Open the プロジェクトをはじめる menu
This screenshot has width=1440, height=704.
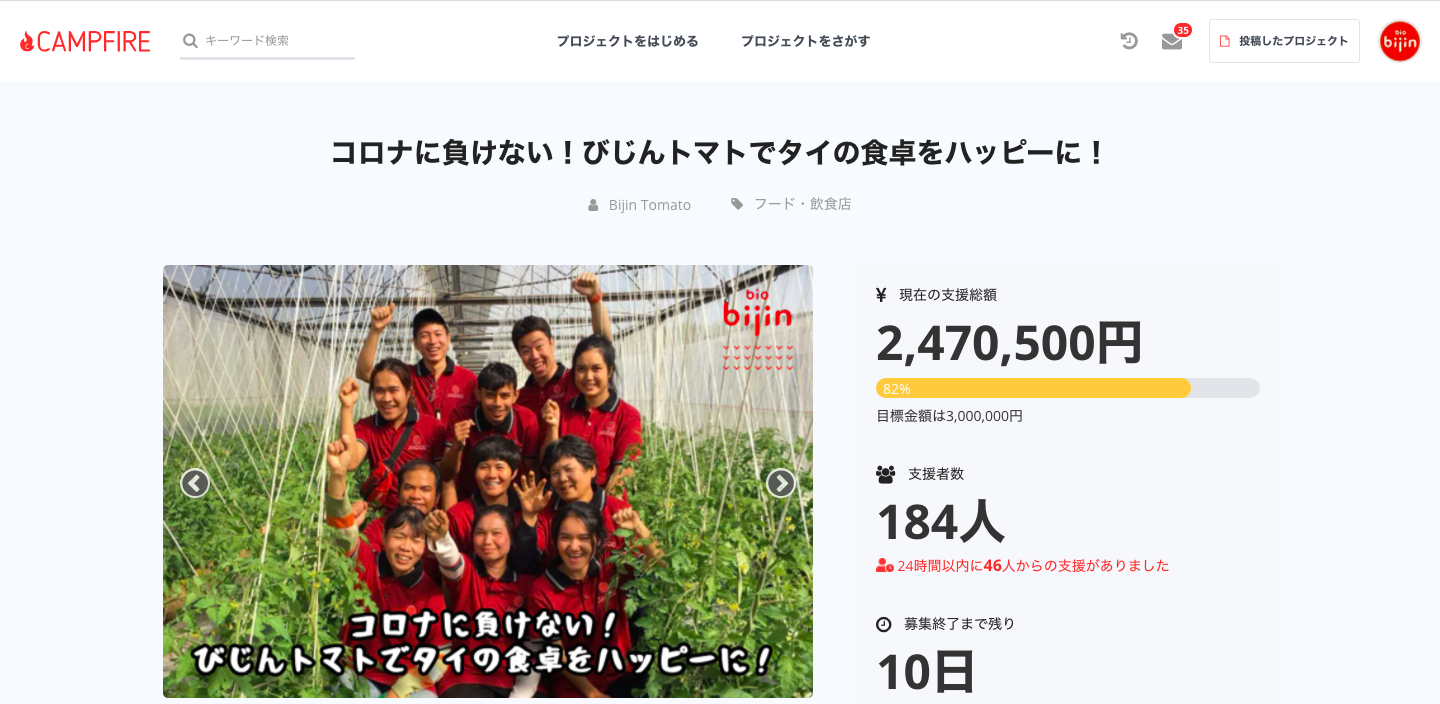(x=627, y=41)
